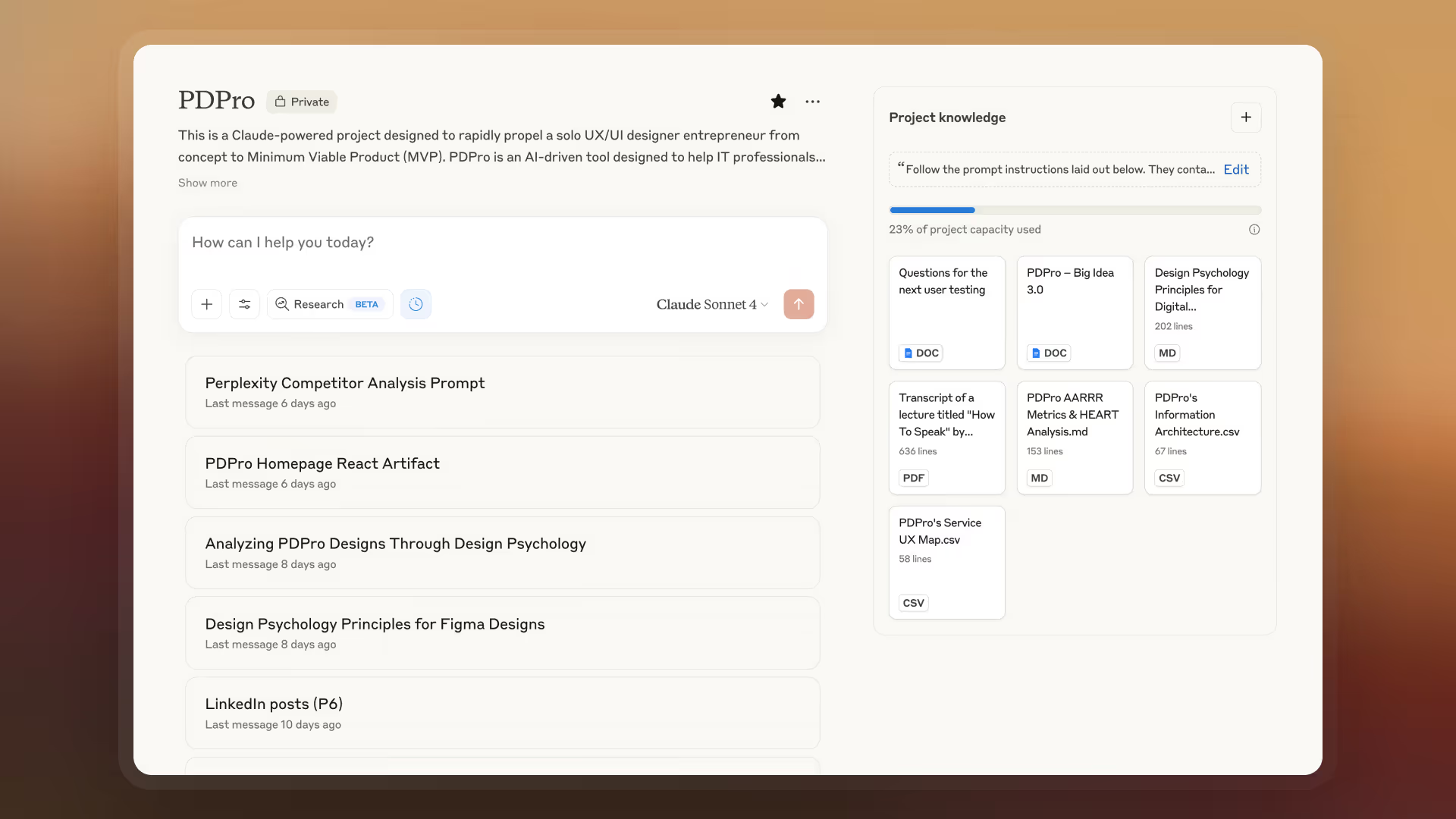Add project knowledge with plus icon
Image resolution: width=1456 pixels, height=819 pixels.
[1245, 118]
